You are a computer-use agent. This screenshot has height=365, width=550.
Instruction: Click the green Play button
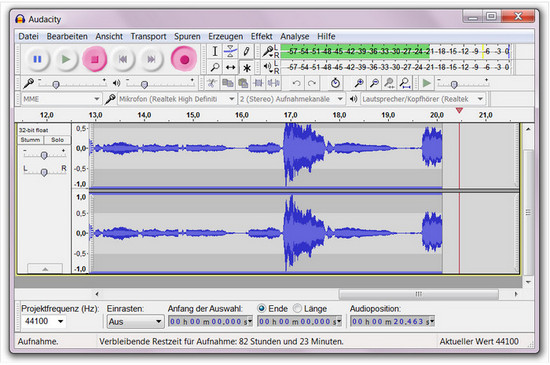tap(66, 59)
